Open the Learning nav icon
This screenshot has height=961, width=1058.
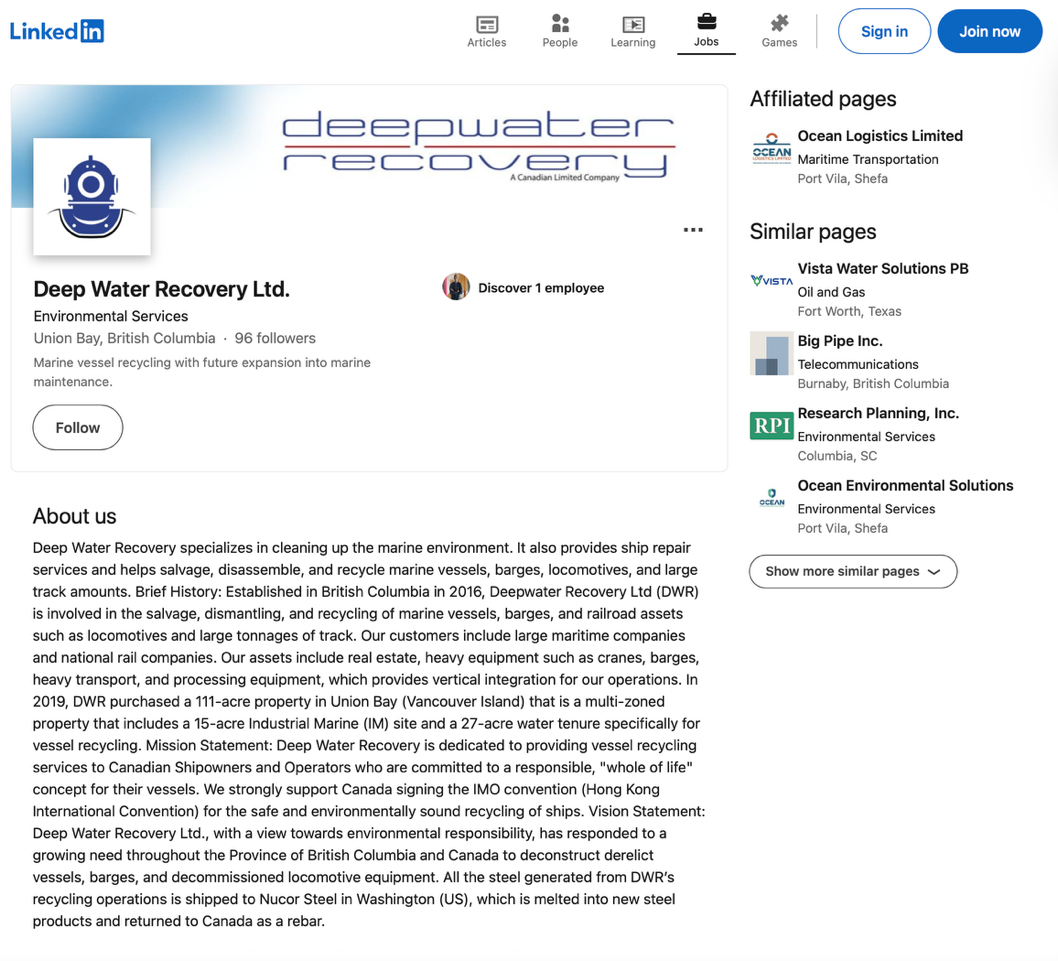click(633, 24)
